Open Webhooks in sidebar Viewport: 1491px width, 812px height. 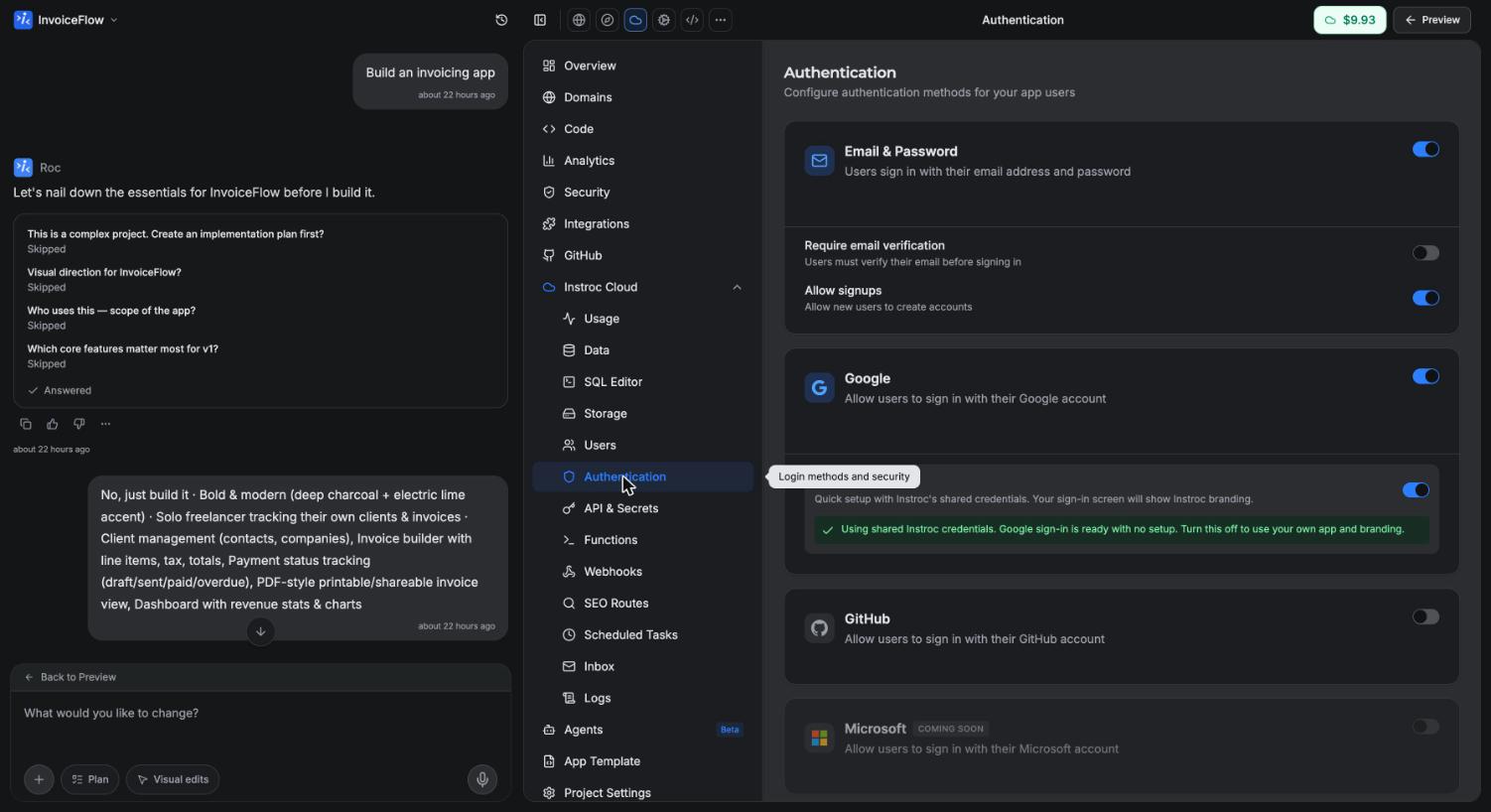click(643, 572)
